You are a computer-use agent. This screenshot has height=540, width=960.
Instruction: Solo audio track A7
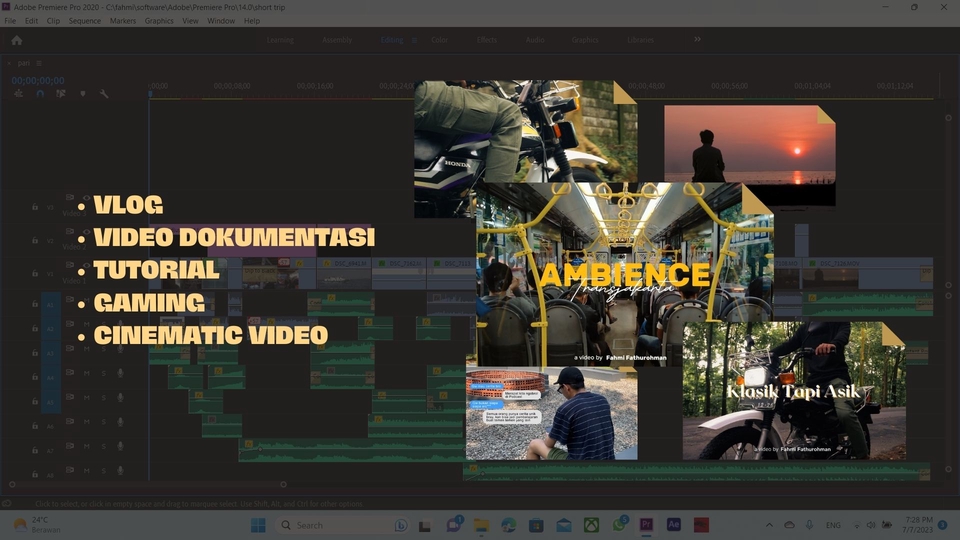pos(103,447)
